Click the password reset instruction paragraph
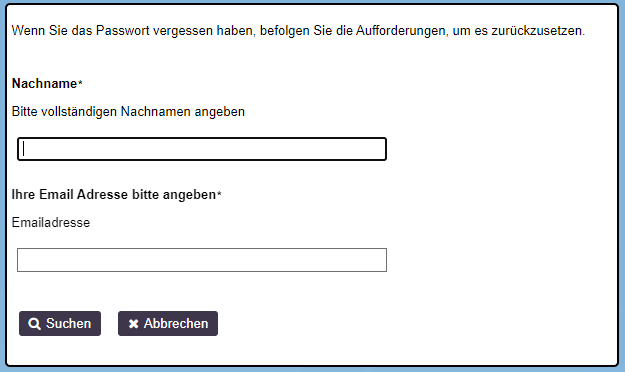Screen dimensions: 625x372 tap(298, 31)
